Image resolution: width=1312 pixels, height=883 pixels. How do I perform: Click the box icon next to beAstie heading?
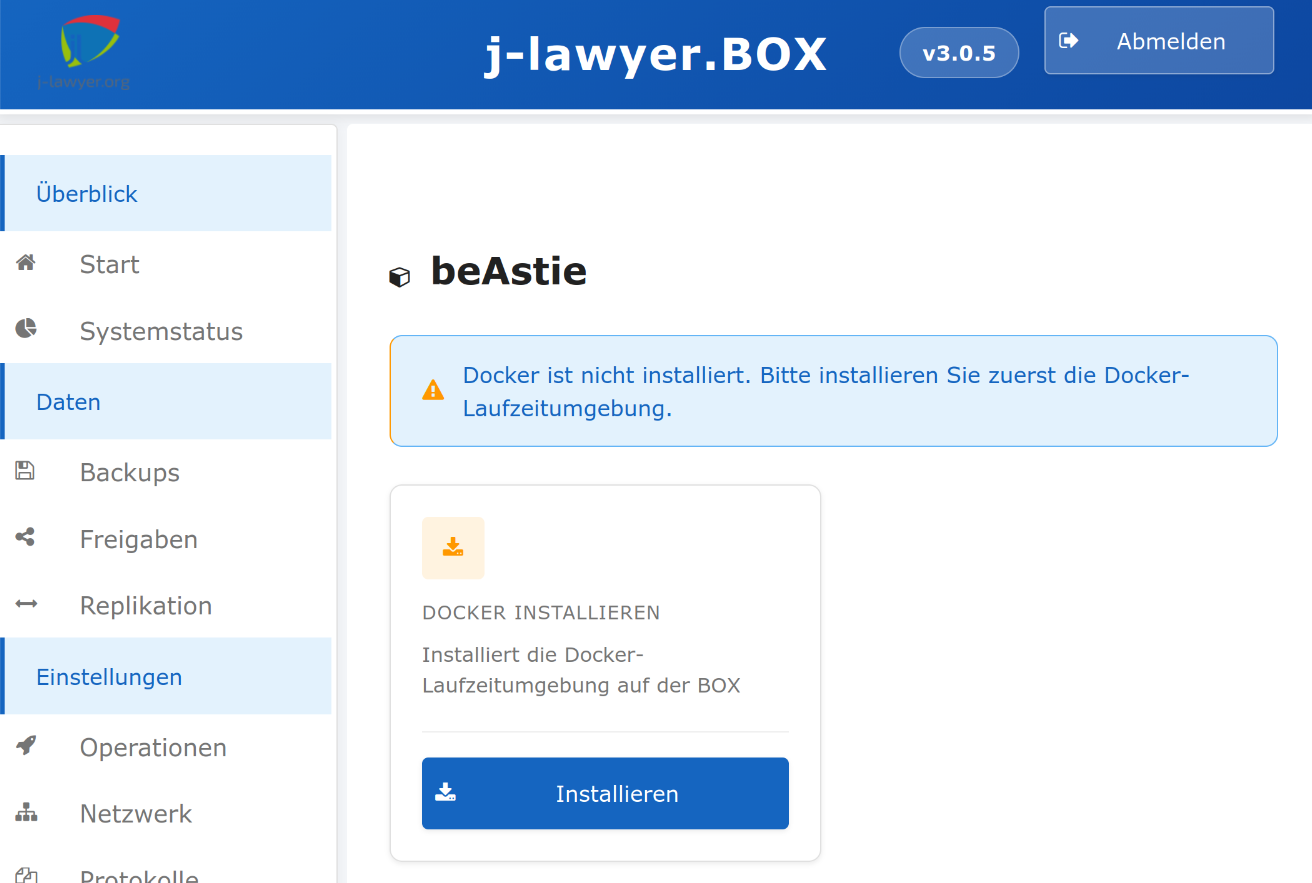point(400,277)
